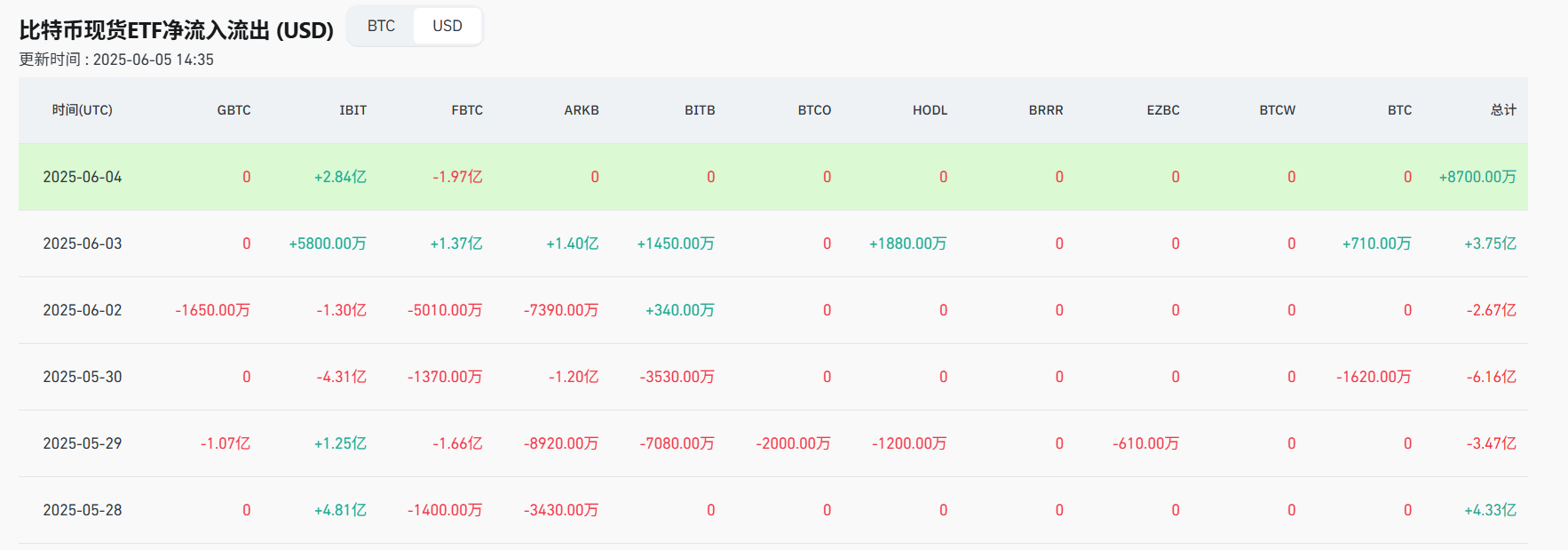The width and height of the screenshot is (1568, 550).
Task: Switch to the BTC unit toggle
Action: (381, 26)
